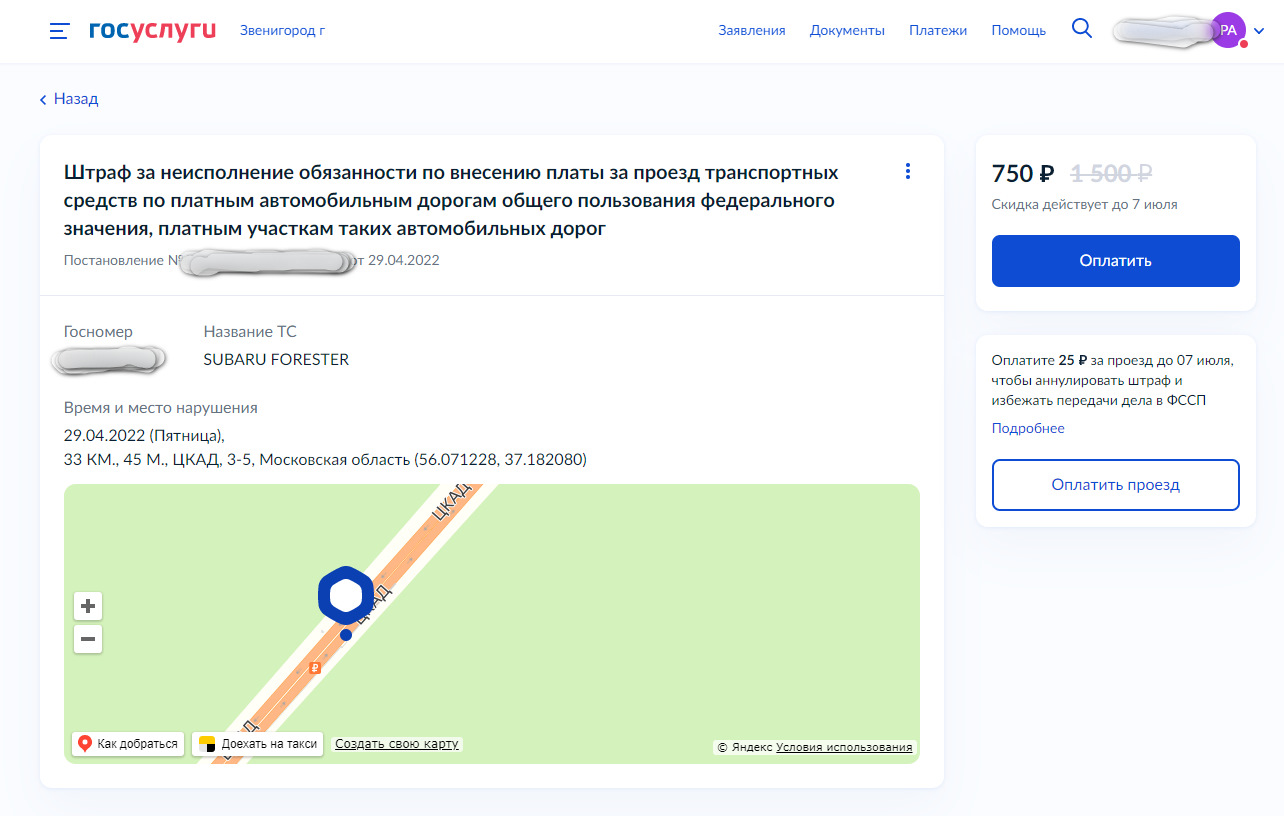Click the crossed-out 1 500 ₽ price
Viewport: 1284px width, 816px height.
[1111, 173]
